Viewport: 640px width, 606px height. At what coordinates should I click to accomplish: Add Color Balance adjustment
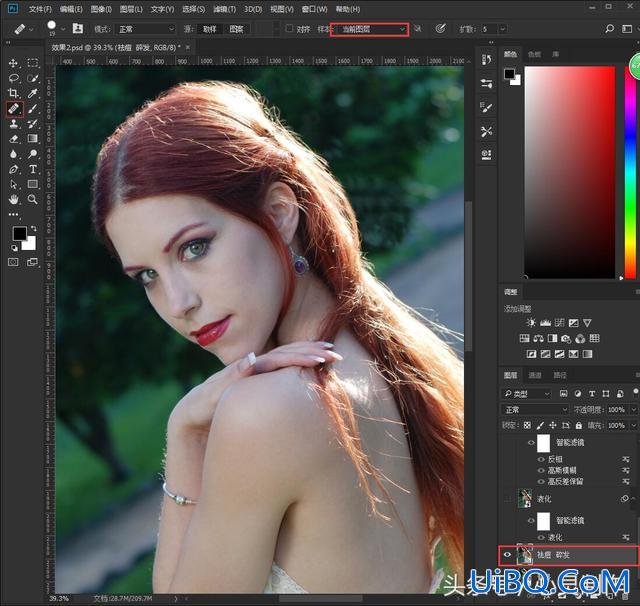[x=538, y=338]
